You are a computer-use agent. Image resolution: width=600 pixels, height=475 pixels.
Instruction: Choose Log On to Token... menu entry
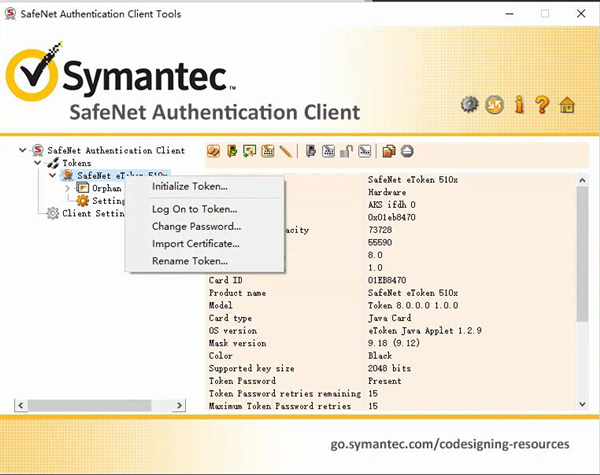tap(205, 209)
